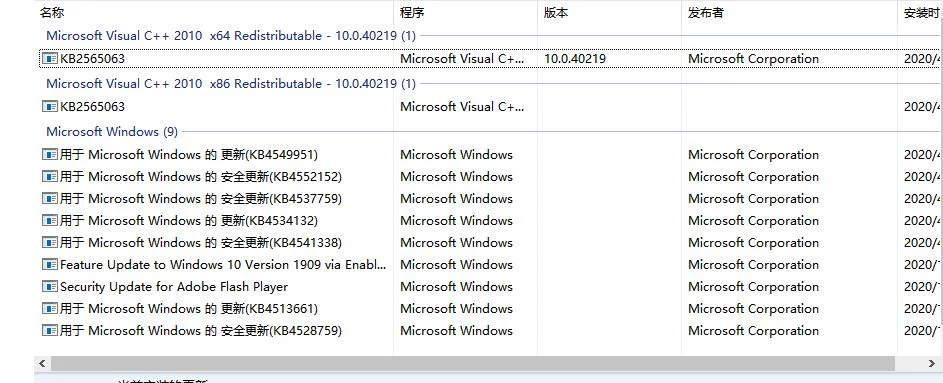
Task: Sort by the 名称 column header
Action: pos(52,13)
